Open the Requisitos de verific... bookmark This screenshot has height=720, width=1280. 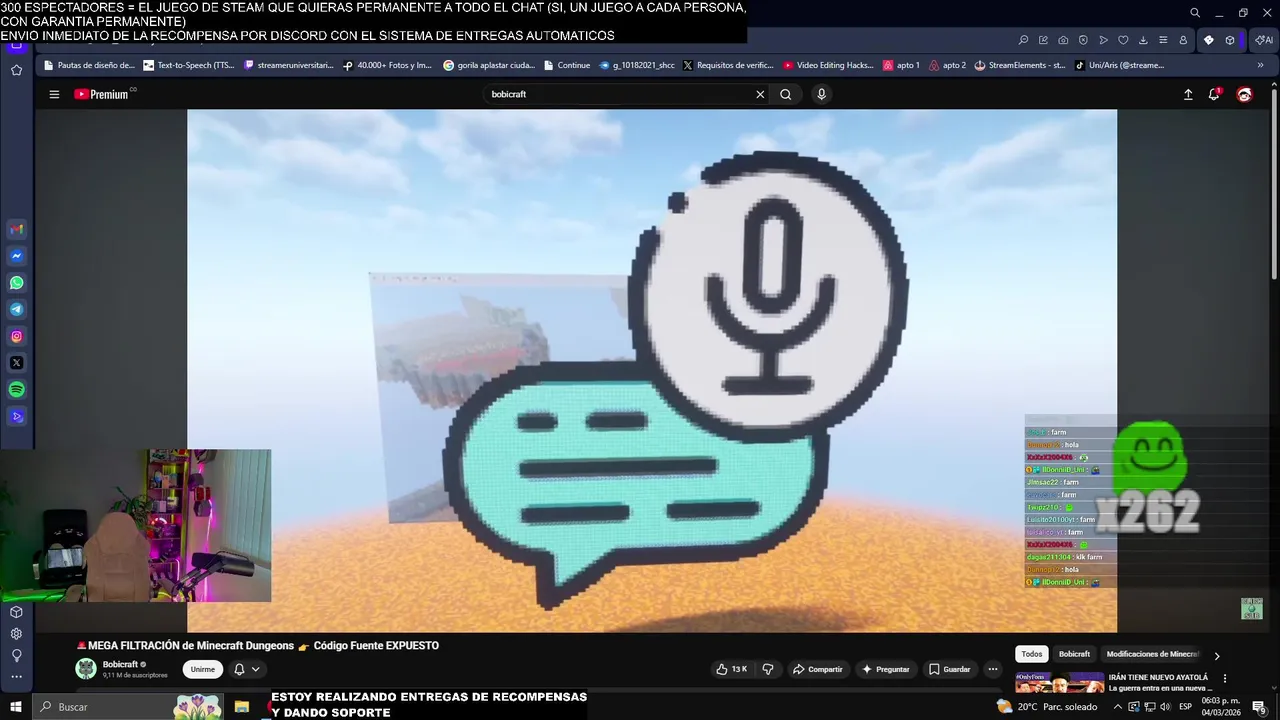(729, 65)
